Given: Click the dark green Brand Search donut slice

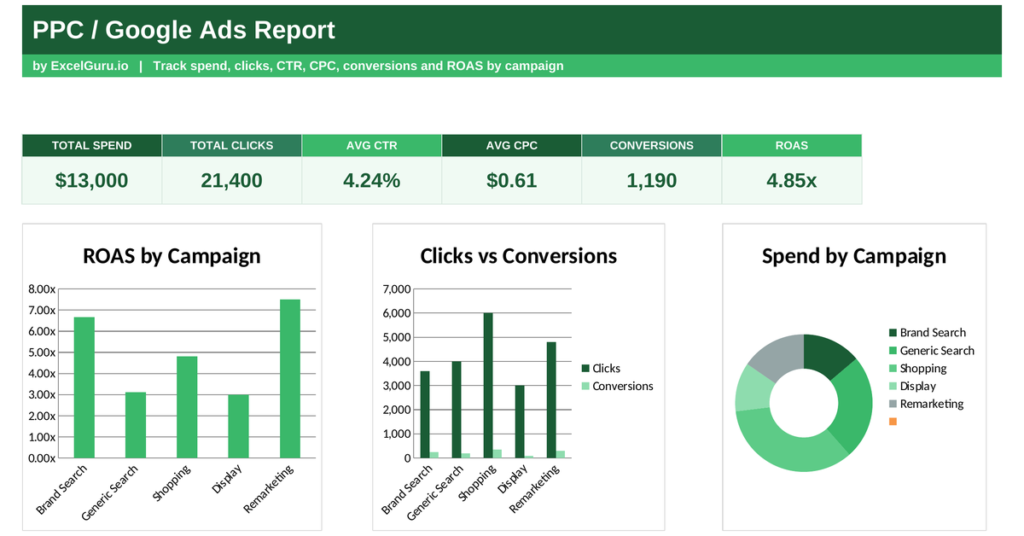Looking at the screenshot, I should [825, 355].
